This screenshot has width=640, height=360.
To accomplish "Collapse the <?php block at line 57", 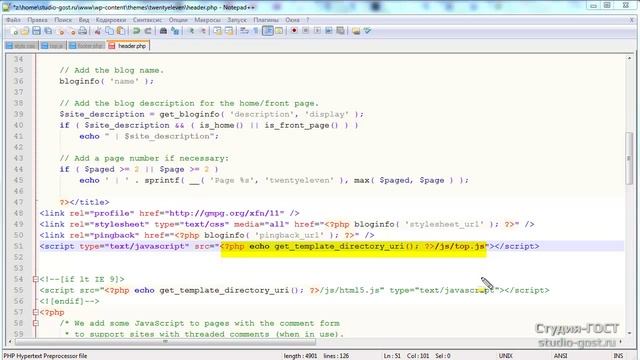I will [x=36, y=312].
